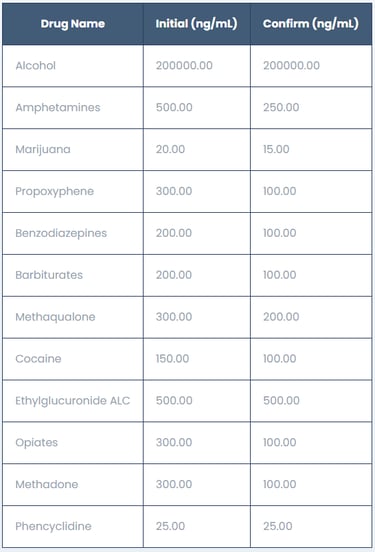Click the Phencyclidine row label

54,526
